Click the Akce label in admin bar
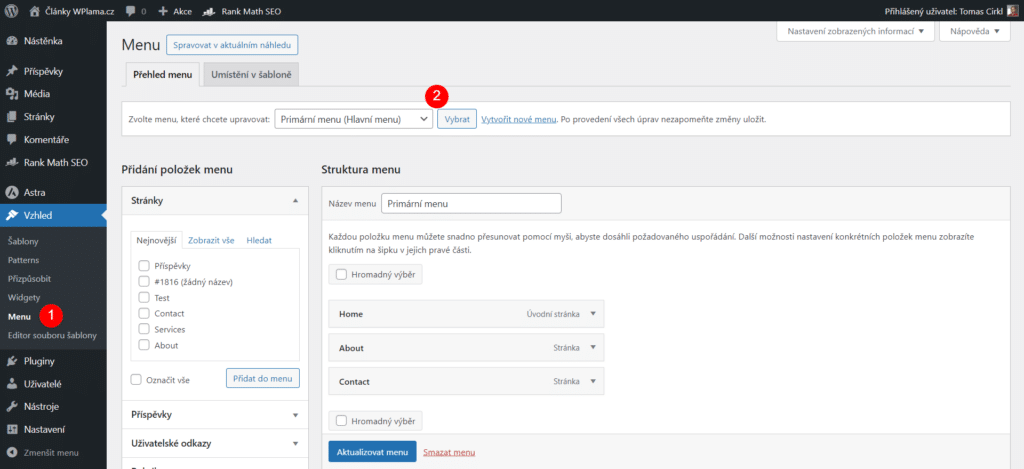 coord(182,11)
